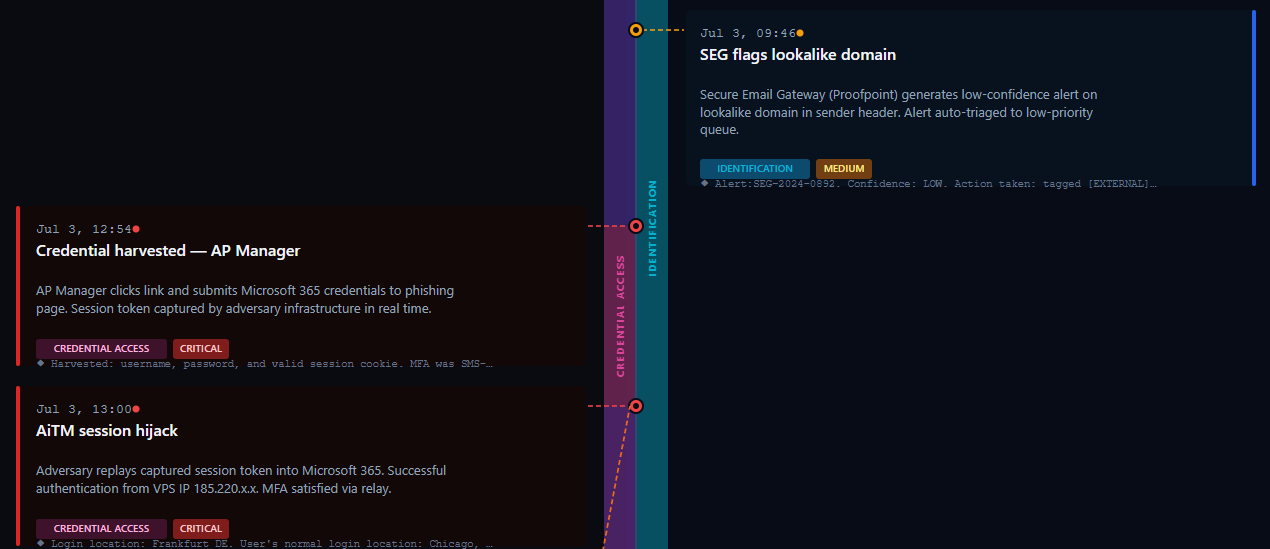Click the IDENTIFICATION tag badge
Image resolution: width=1270 pixels, height=549 pixels.
click(x=755, y=169)
